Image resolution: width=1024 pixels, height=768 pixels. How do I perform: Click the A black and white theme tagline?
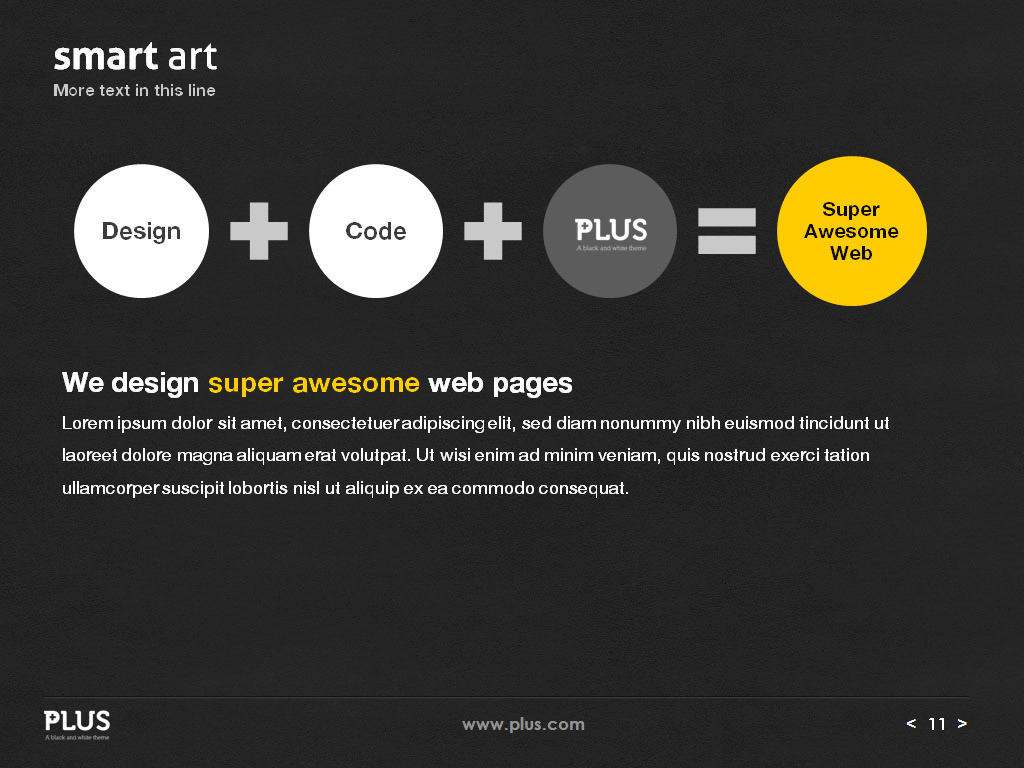77,736
